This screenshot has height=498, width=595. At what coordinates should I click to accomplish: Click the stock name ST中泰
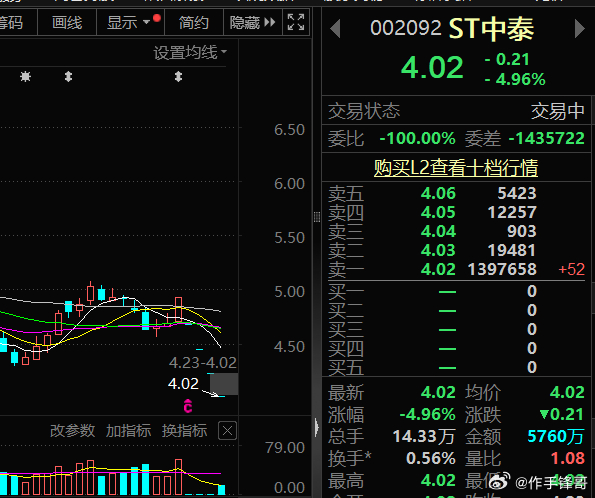tap(491, 29)
